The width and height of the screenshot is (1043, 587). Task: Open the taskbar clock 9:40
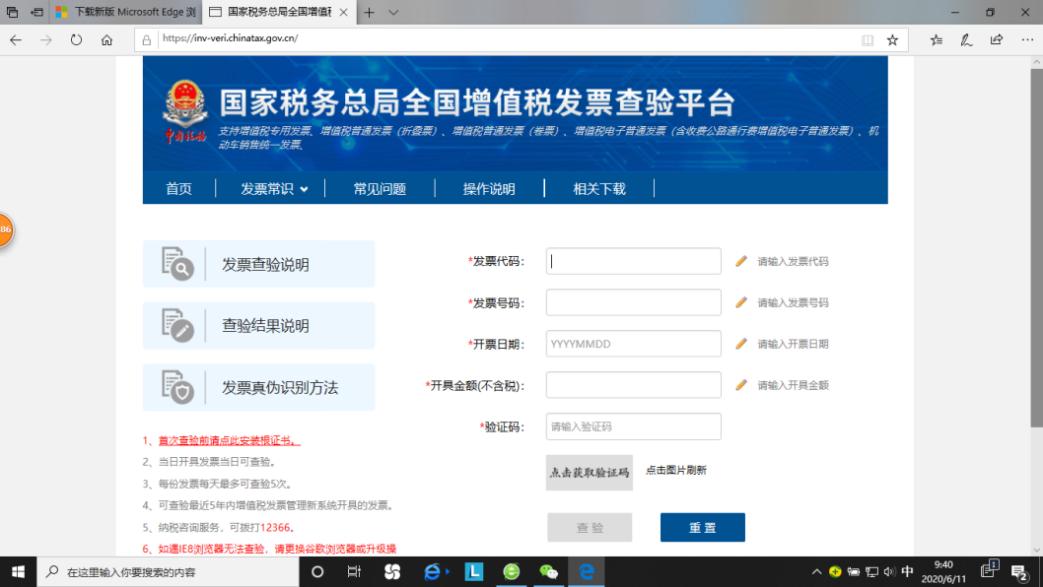pos(943,572)
